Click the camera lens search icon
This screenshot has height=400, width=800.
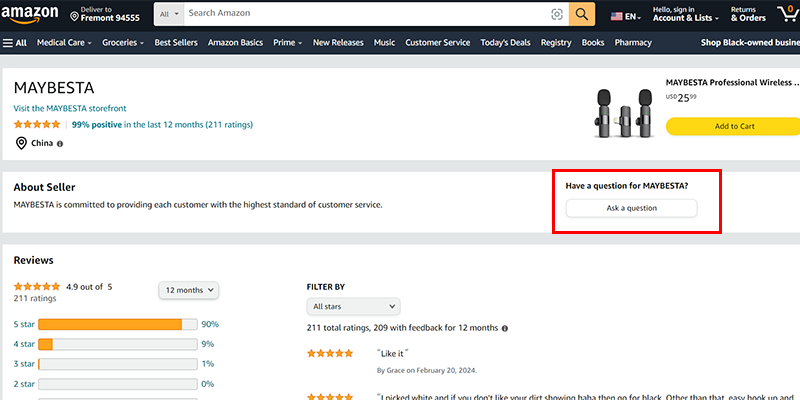click(x=557, y=14)
